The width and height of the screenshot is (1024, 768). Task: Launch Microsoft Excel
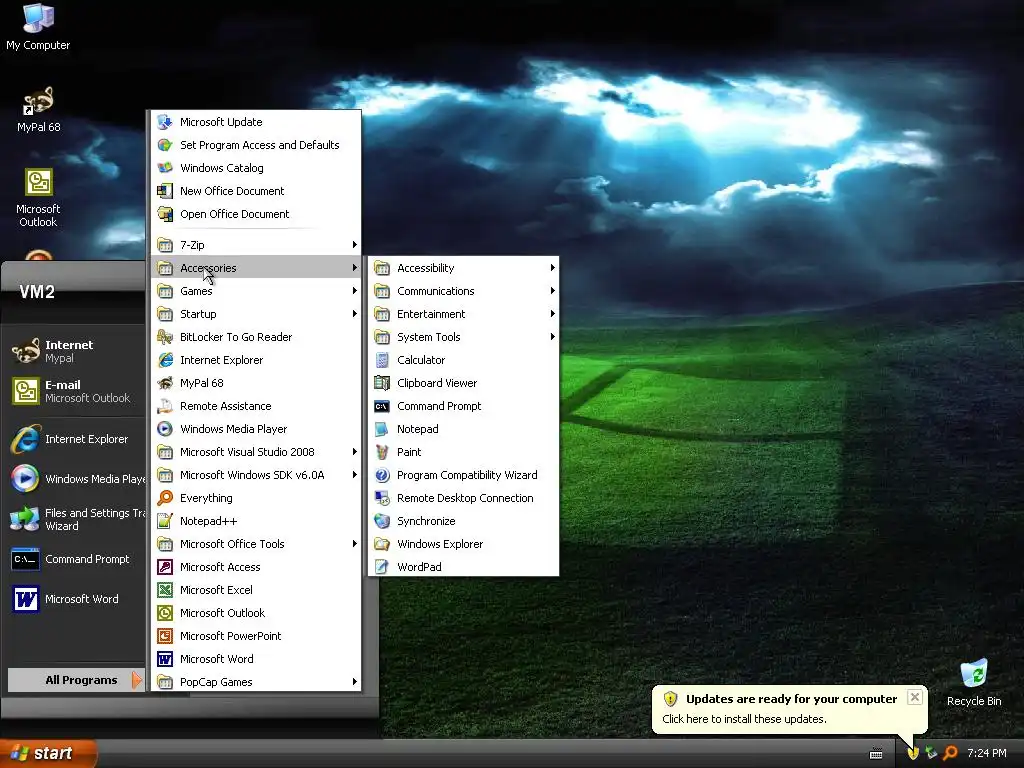256,590
